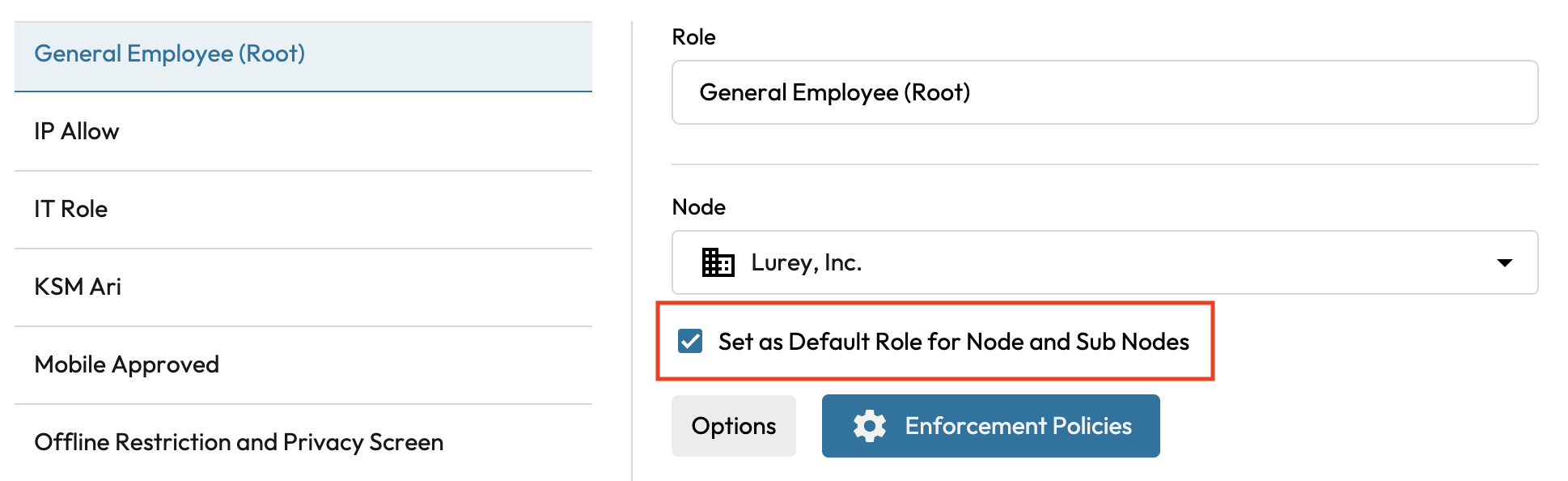Screen dimensions: 1568x481
Task: Click the horizontal separator above Node label
Action: (x=1104, y=164)
